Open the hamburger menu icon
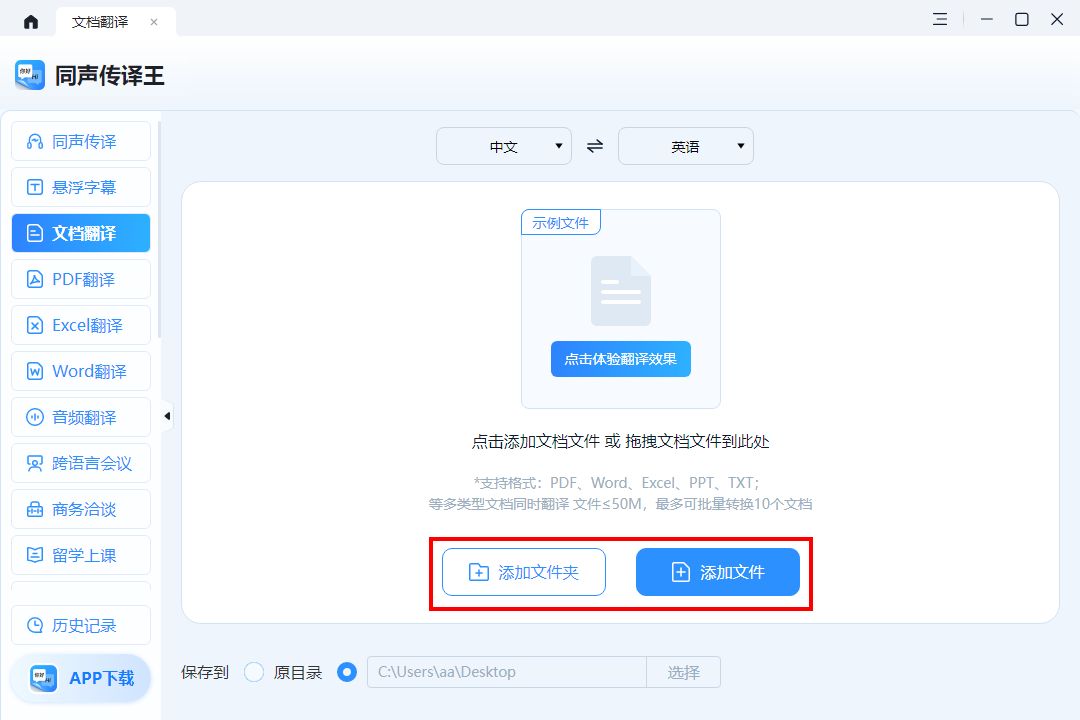This screenshot has height=720, width=1080. pos(940,19)
